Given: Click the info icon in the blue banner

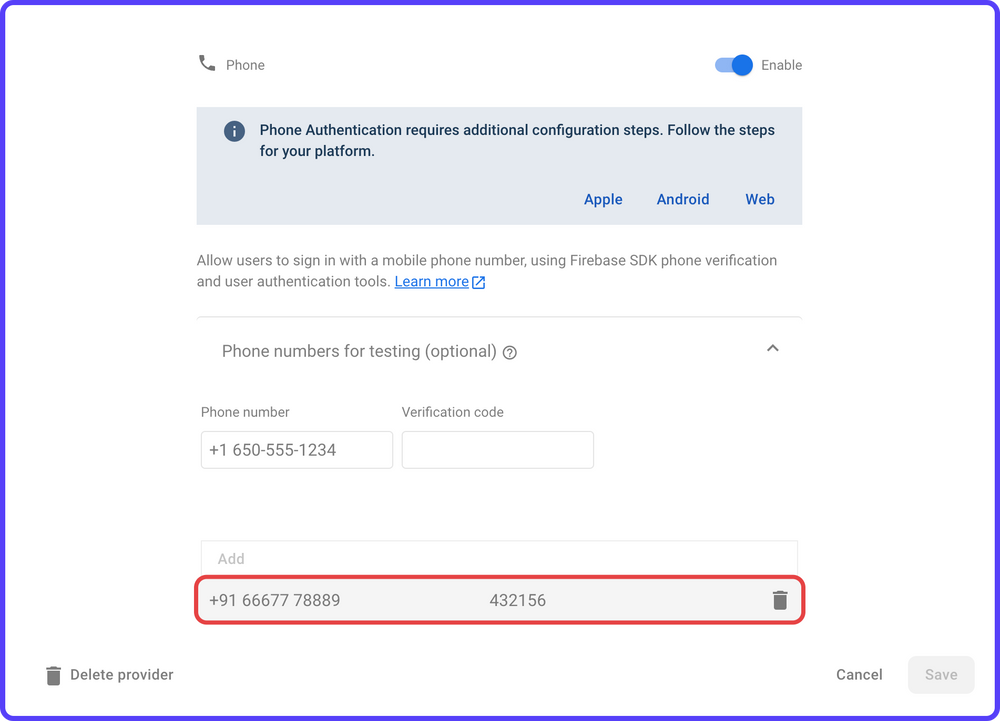Looking at the screenshot, I should tap(233, 131).
